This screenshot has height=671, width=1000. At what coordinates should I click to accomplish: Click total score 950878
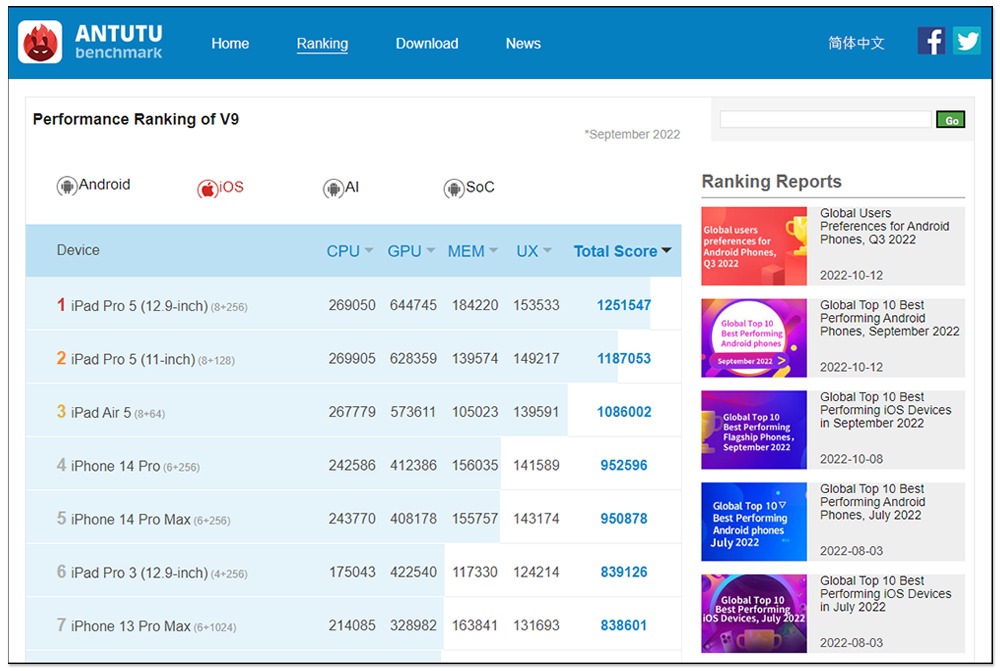click(x=624, y=519)
